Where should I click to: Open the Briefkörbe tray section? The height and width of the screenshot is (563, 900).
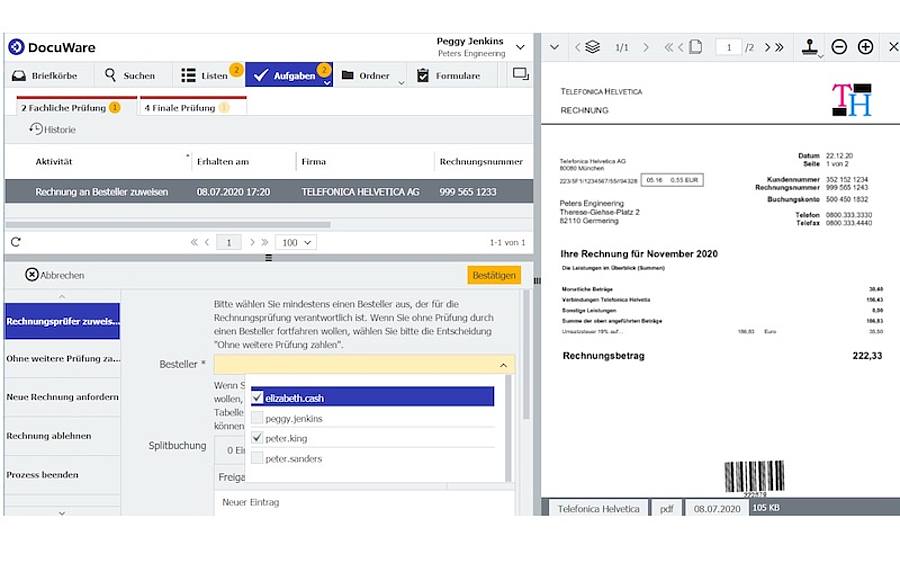point(45,75)
